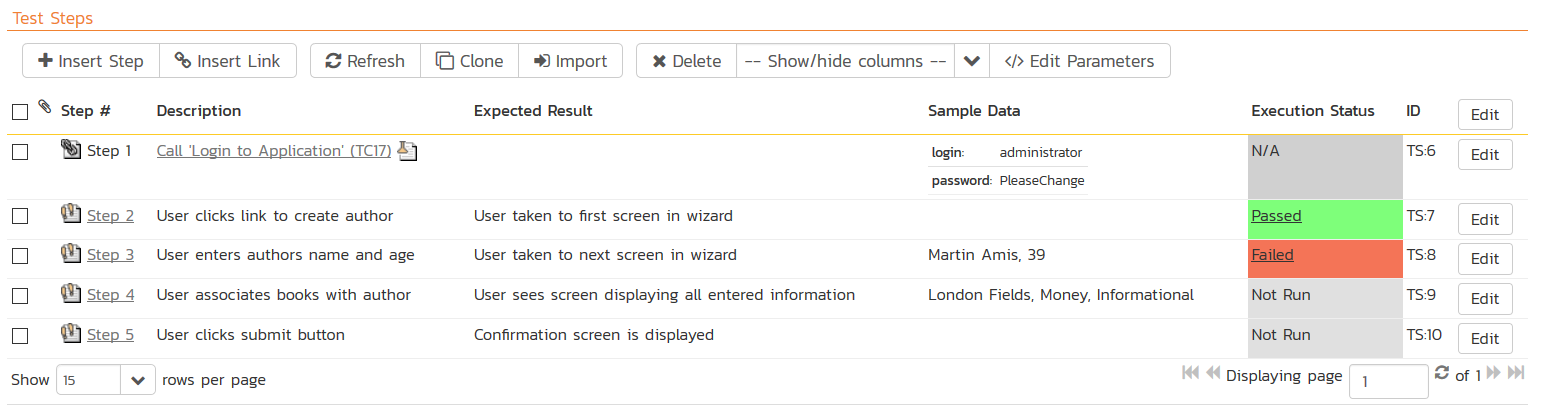Click the previous page arrow icon
The width and height of the screenshot is (1547, 416).
[x=1213, y=373]
